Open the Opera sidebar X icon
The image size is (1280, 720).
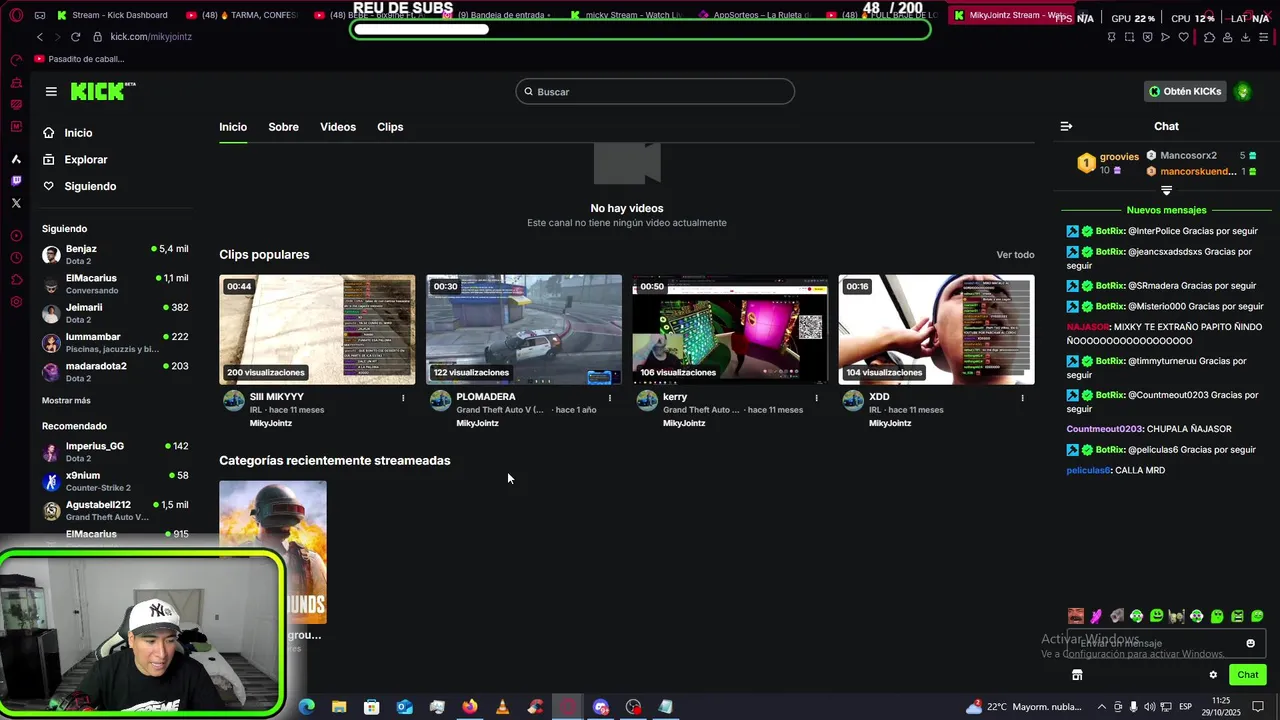16,203
